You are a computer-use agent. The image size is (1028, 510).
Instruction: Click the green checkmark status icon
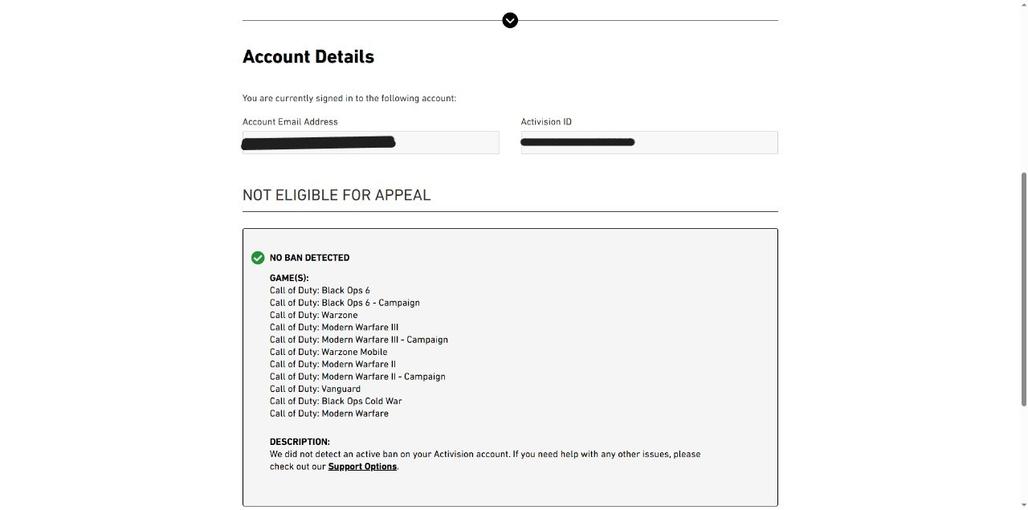click(x=258, y=258)
